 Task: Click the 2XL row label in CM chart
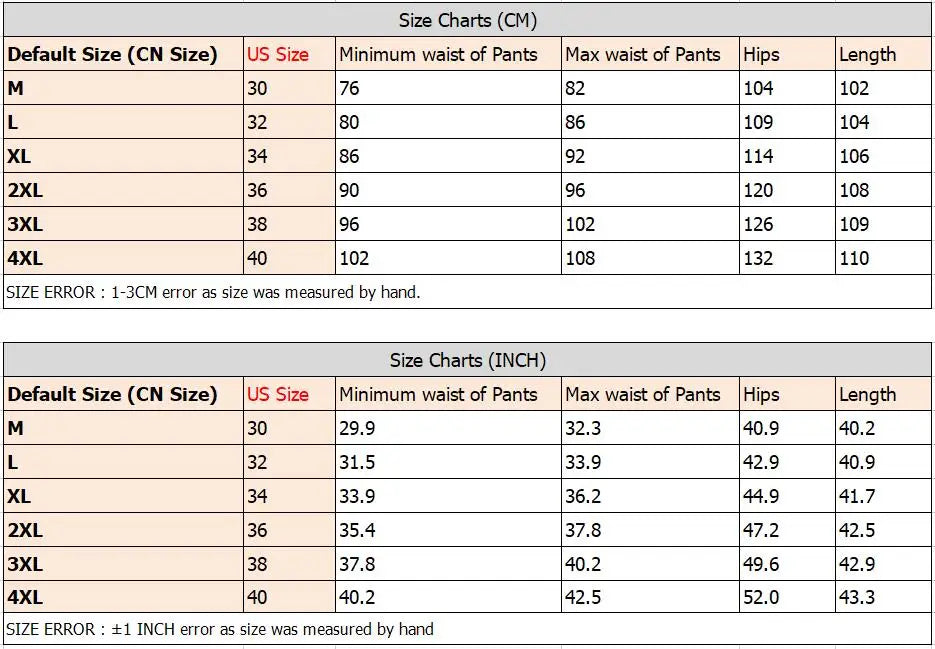pyautogui.click(x=25, y=190)
